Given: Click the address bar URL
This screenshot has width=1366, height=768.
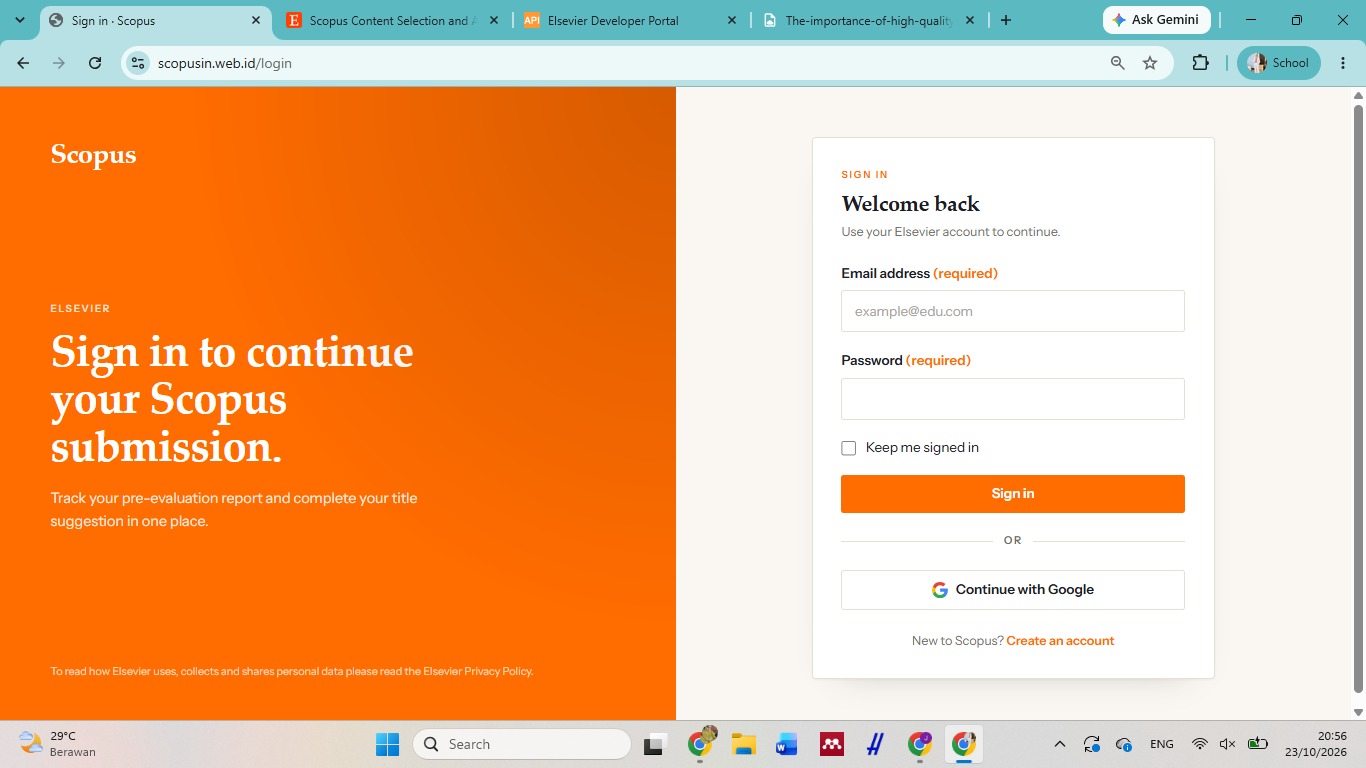Looking at the screenshot, I should tap(225, 63).
